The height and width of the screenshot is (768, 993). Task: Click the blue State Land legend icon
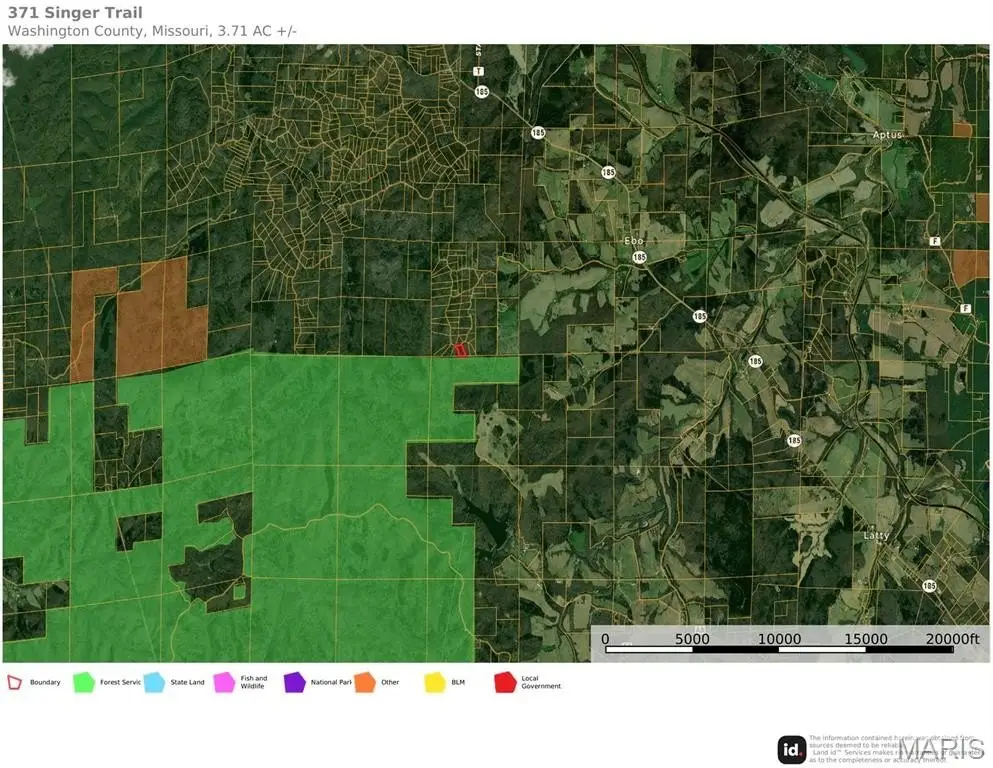click(154, 682)
